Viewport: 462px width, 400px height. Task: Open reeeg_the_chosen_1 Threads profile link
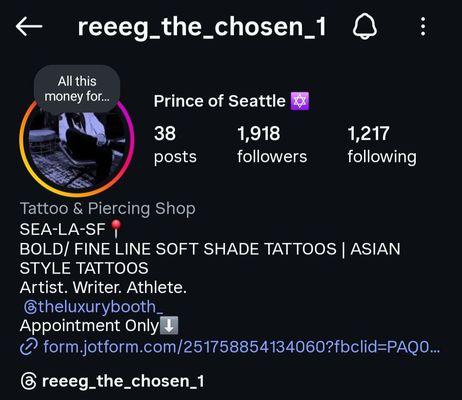coord(123,381)
